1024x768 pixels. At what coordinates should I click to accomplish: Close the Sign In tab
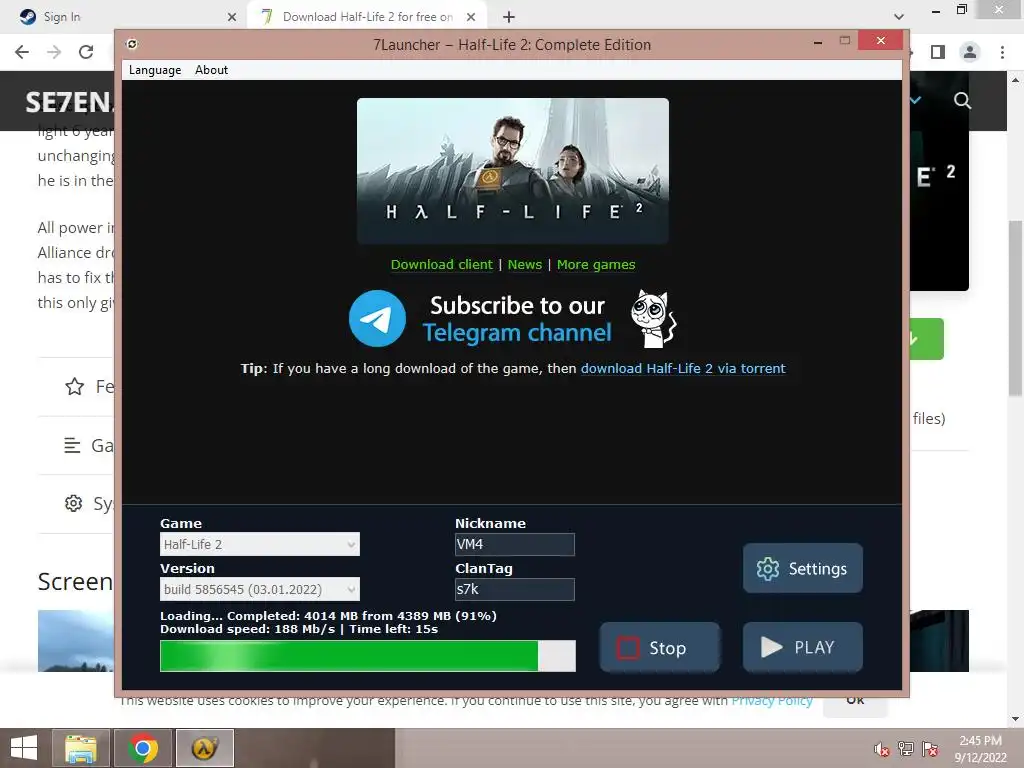(232, 17)
